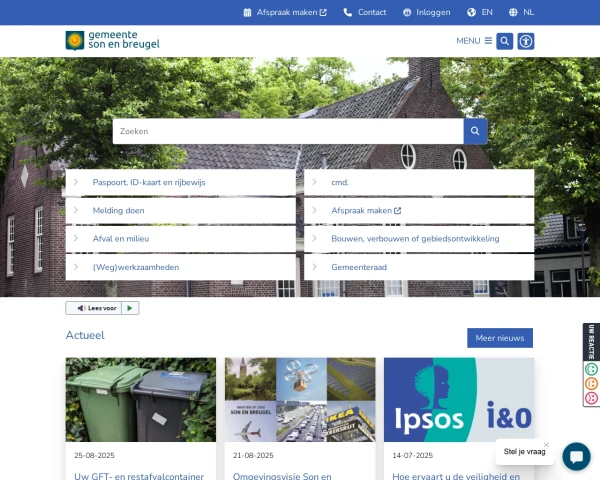Click chevron beside cmd.

[315, 182]
